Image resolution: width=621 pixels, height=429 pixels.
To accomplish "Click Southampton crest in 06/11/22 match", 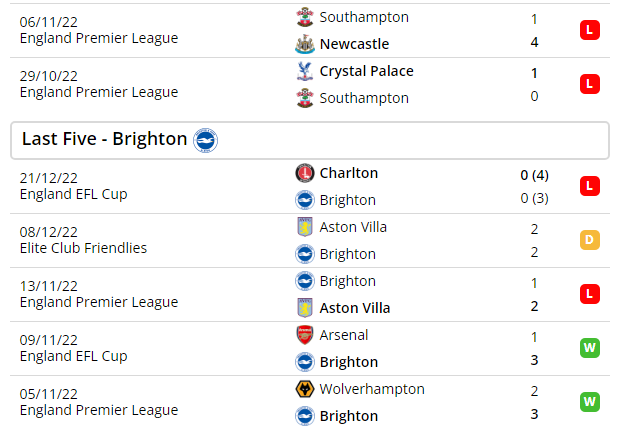I will [x=305, y=17].
